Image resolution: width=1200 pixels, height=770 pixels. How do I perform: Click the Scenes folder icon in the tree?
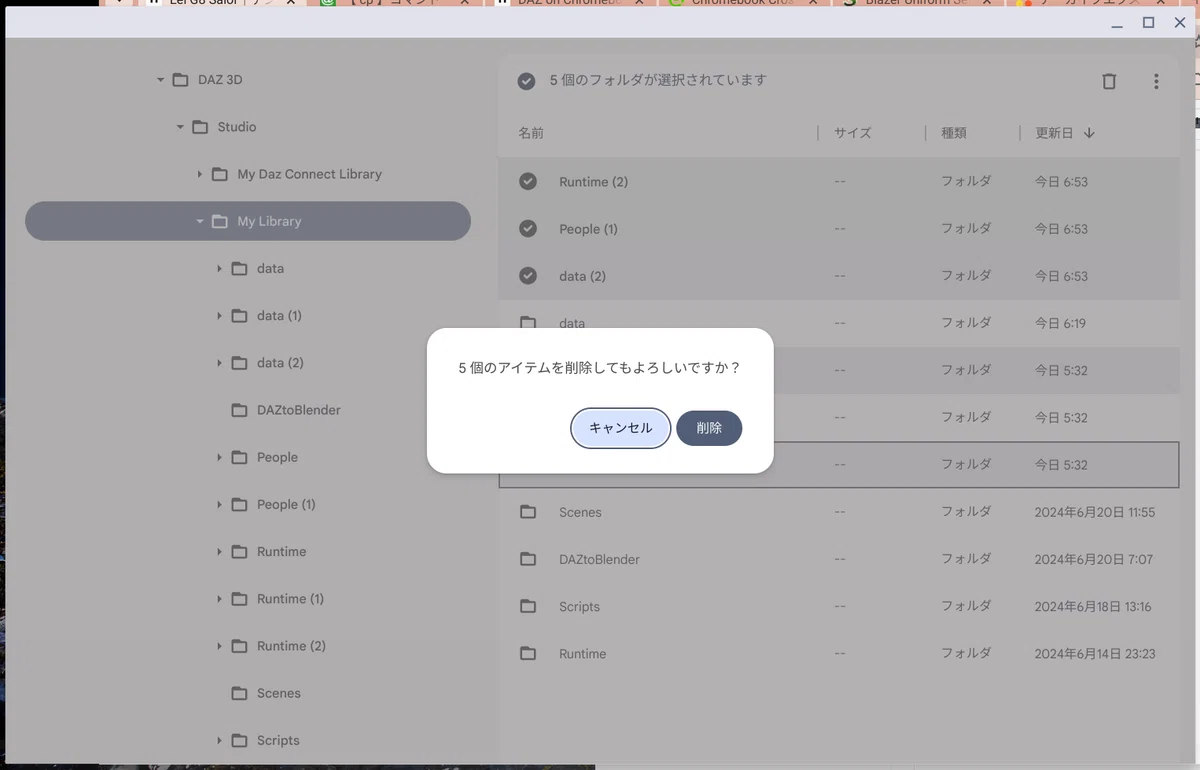pos(239,693)
